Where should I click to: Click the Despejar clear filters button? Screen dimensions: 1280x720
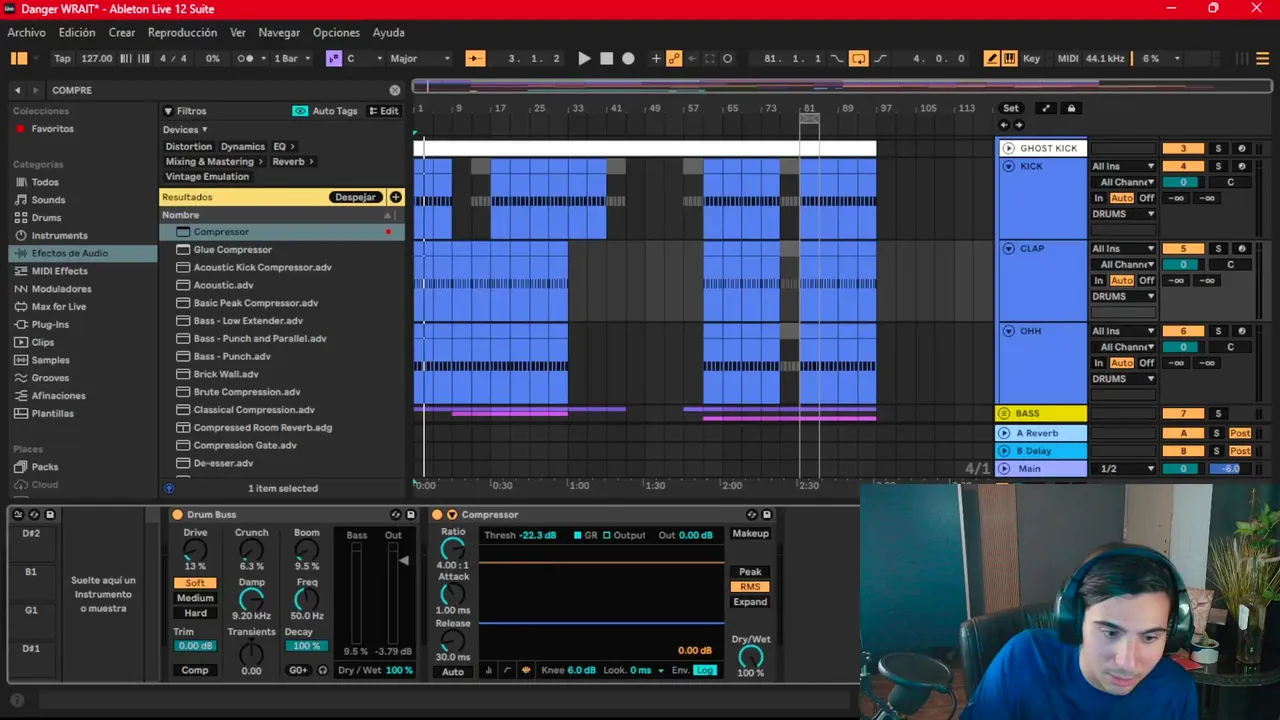(356, 197)
